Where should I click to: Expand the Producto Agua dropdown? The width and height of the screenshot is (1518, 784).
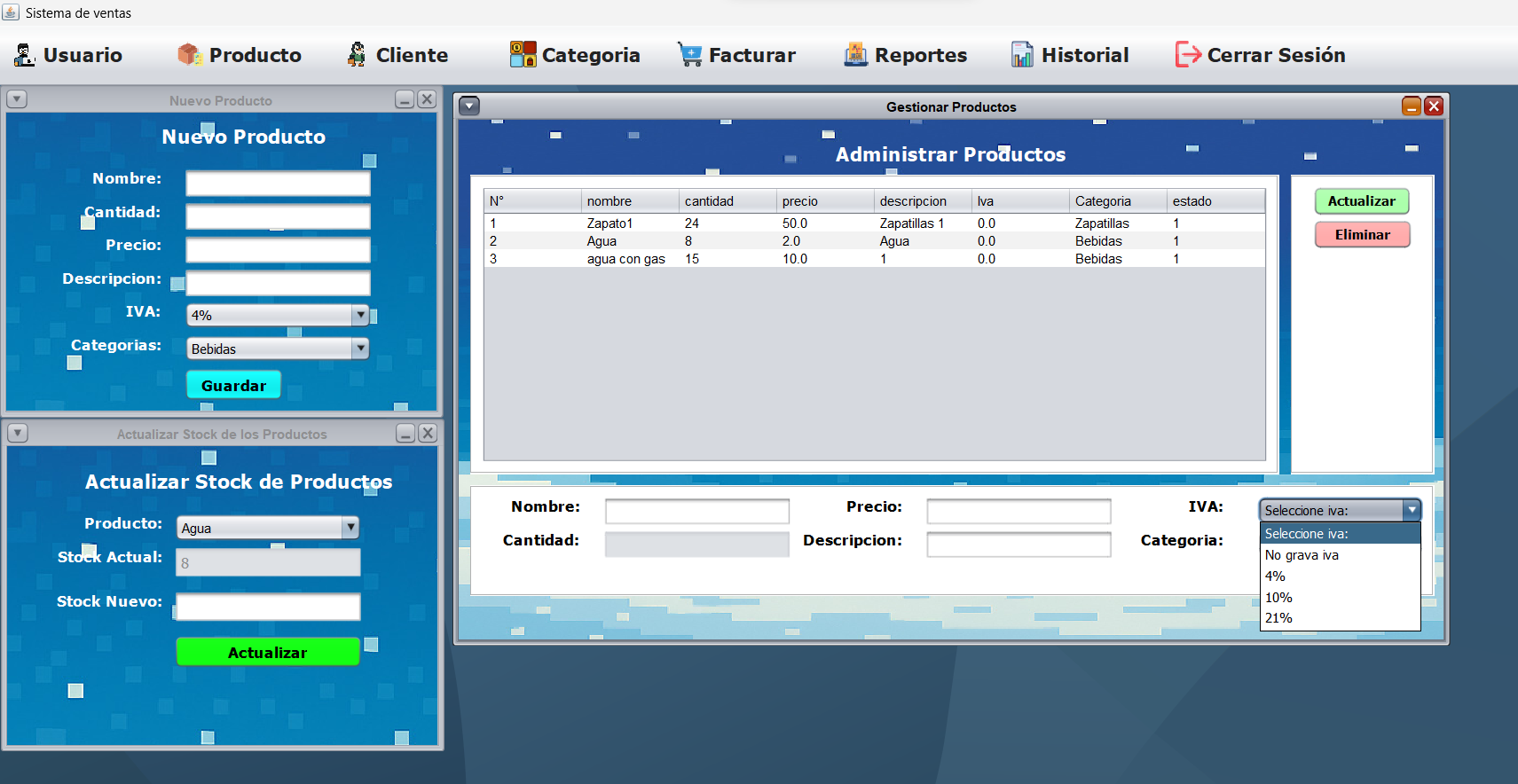click(x=350, y=528)
